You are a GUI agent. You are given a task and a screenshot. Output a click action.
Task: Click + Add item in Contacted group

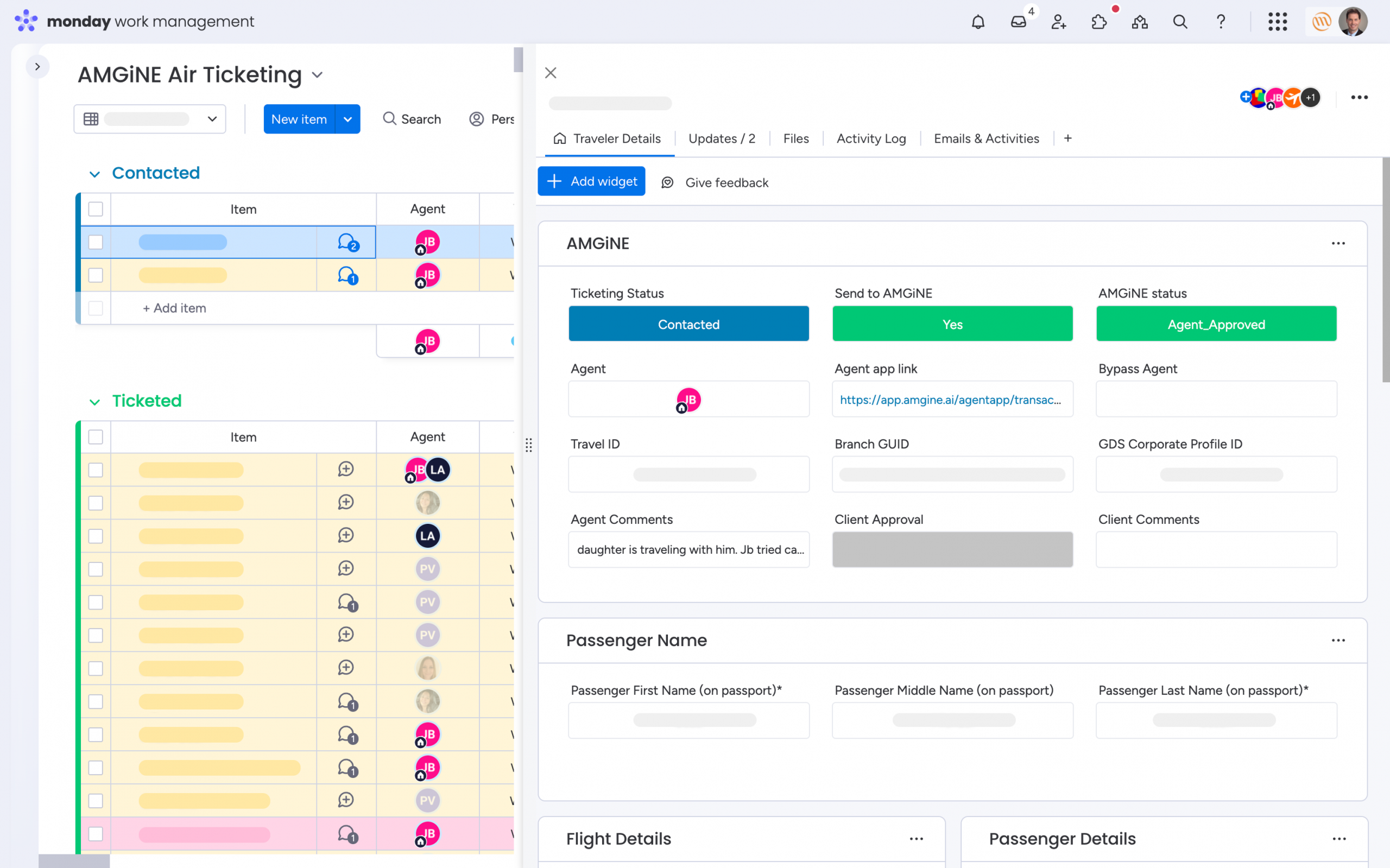click(x=174, y=308)
